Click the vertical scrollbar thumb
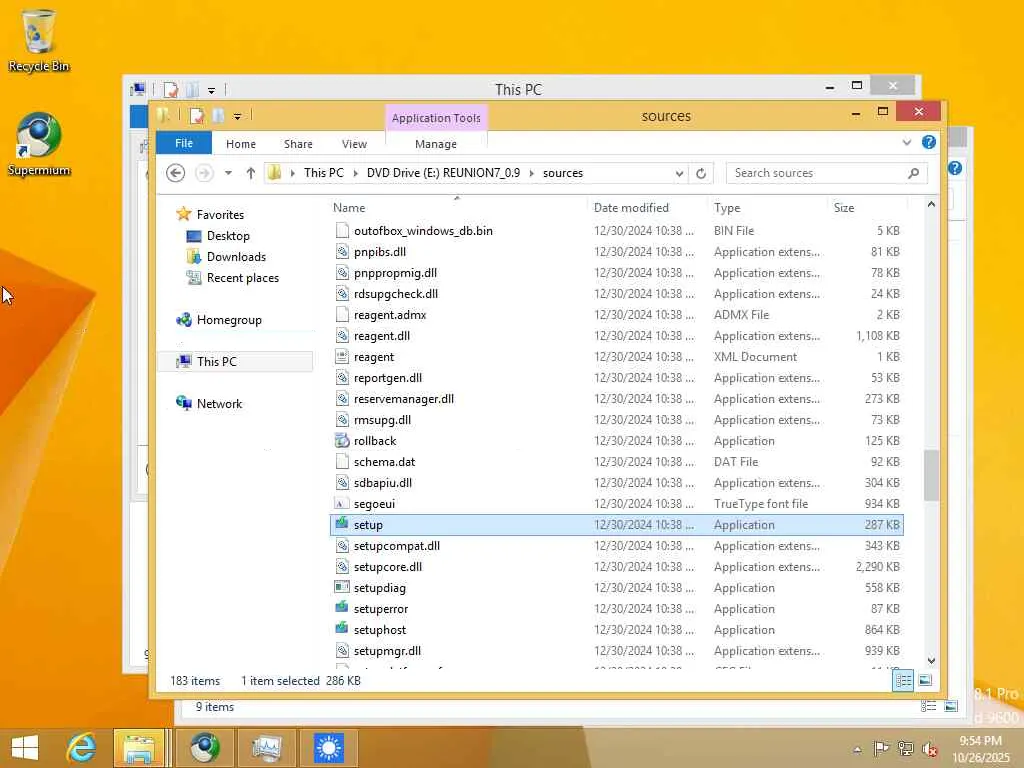The image size is (1024, 768). click(x=931, y=475)
